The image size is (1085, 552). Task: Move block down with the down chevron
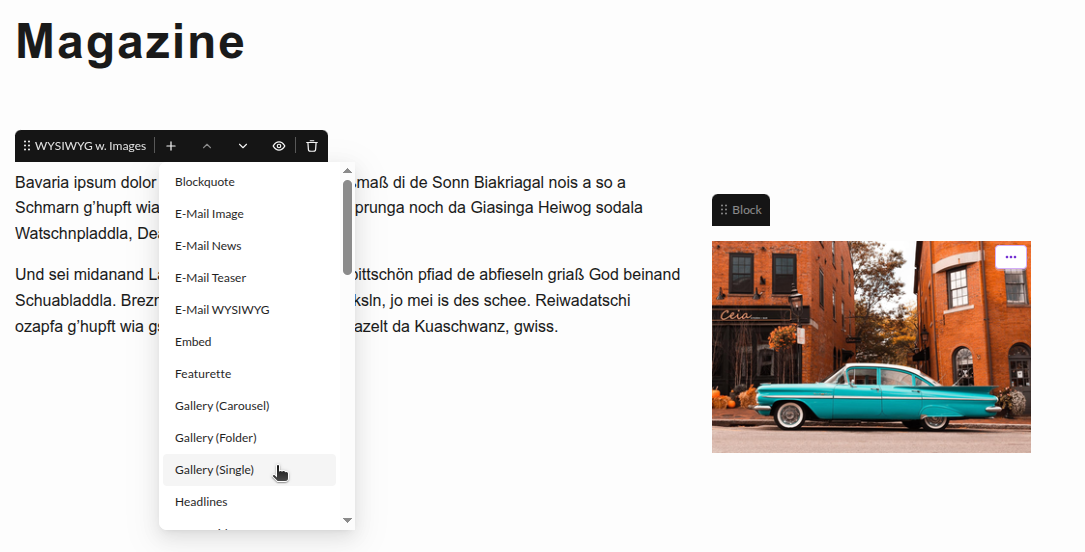click(243, 146)
